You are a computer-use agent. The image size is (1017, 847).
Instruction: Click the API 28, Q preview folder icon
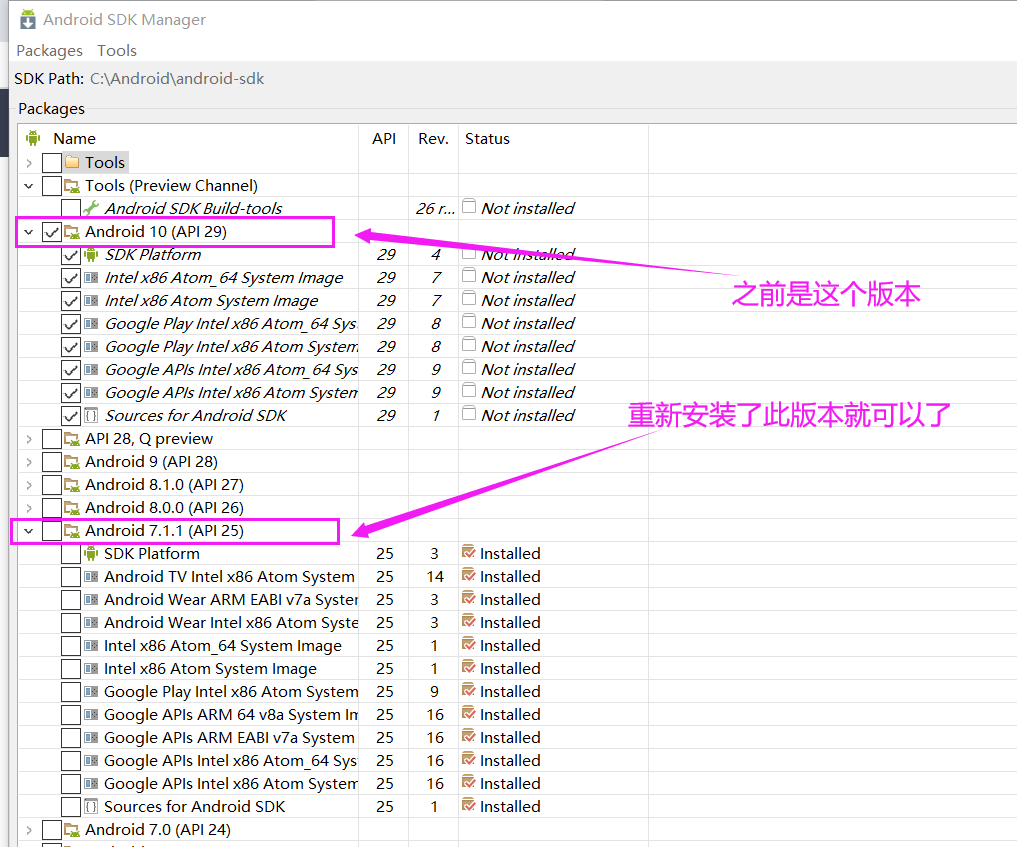tap(72, 440)
